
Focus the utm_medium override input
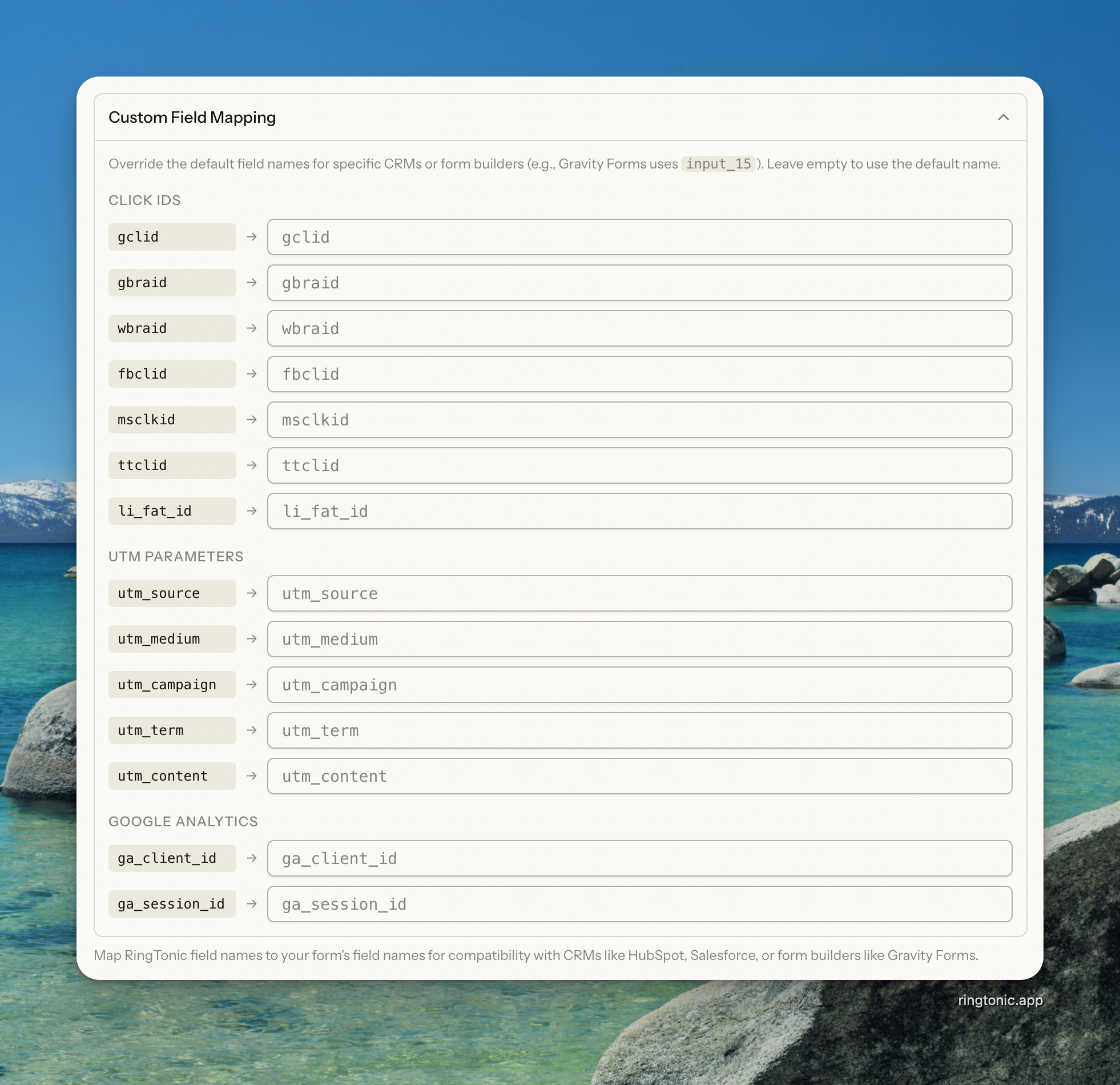[639, 639]
